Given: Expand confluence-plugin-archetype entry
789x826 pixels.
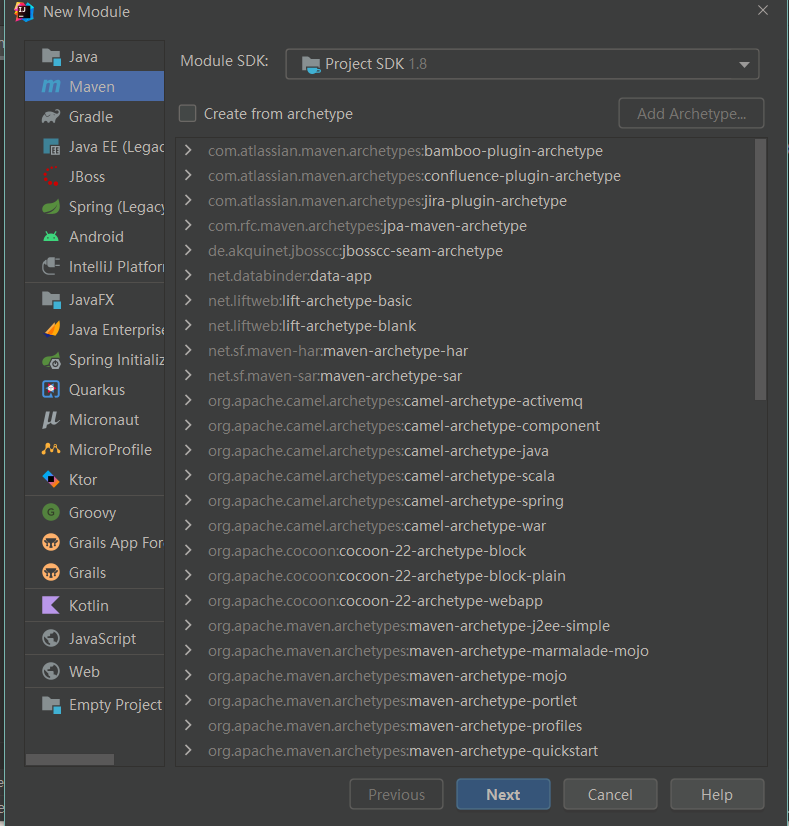Looking at the screenshot, I should coord(188,175).
